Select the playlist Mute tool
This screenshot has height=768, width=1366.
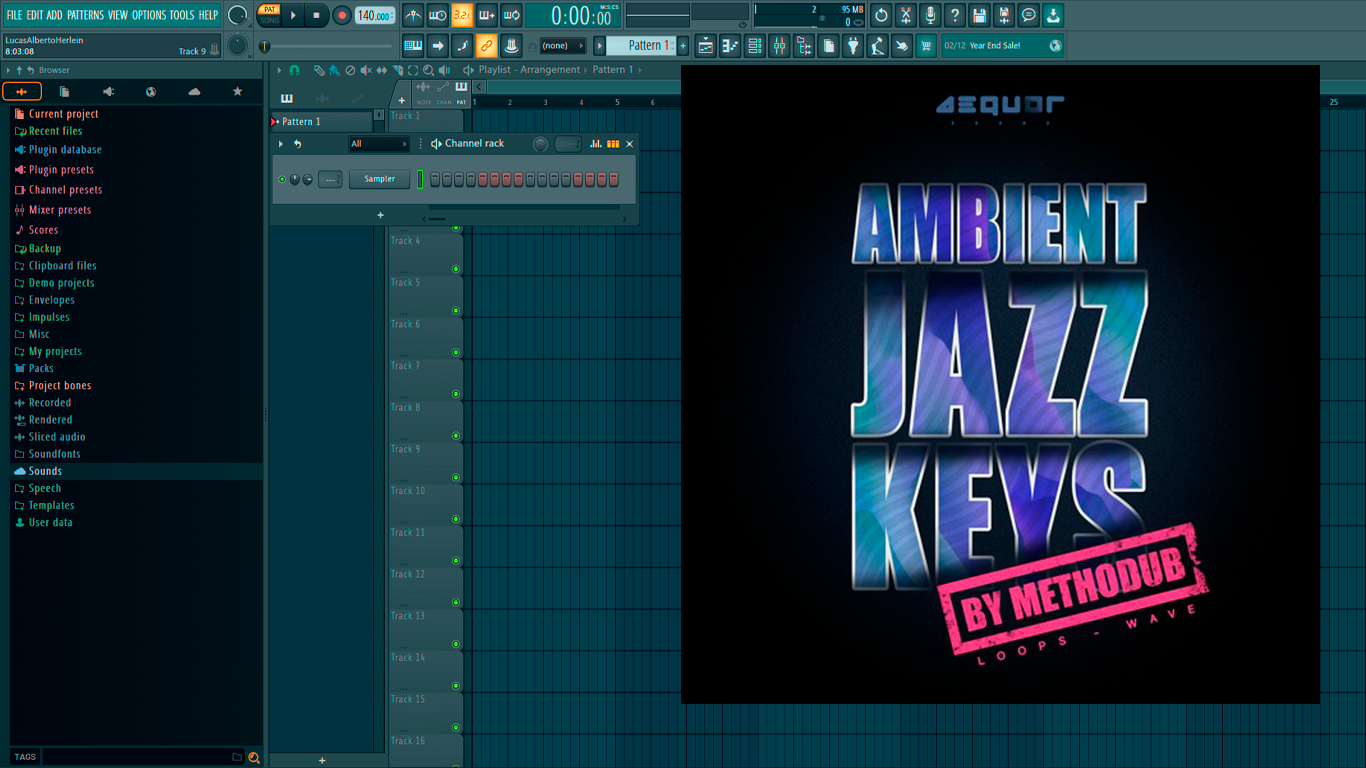click(x=366, y=70)
